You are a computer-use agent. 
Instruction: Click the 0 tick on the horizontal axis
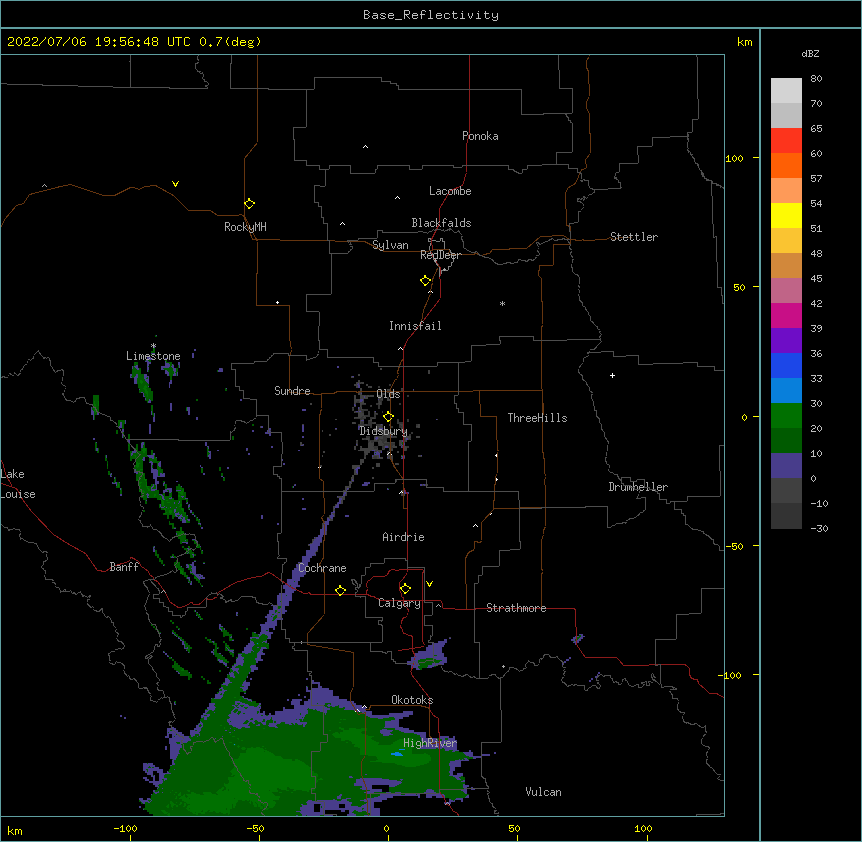tap(386, 828)
